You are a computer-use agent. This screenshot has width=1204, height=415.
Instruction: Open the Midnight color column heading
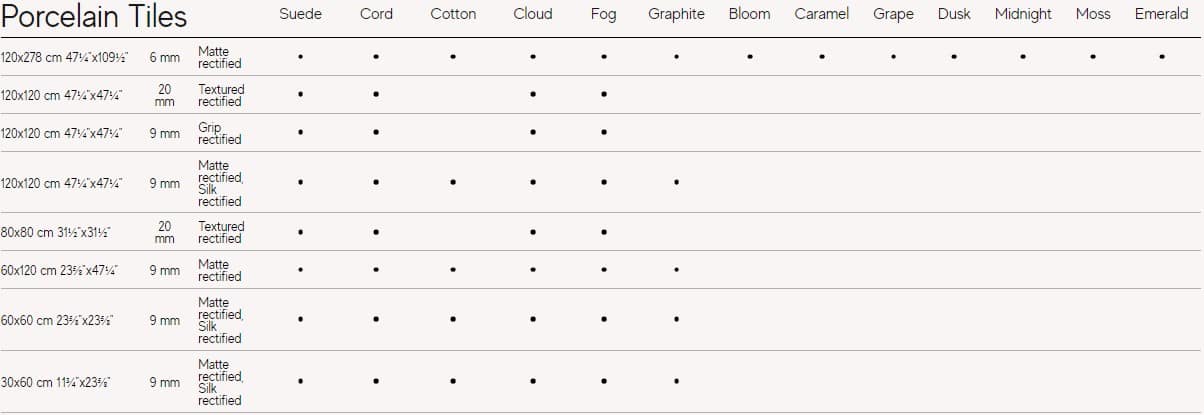[x=1023, y=14]
